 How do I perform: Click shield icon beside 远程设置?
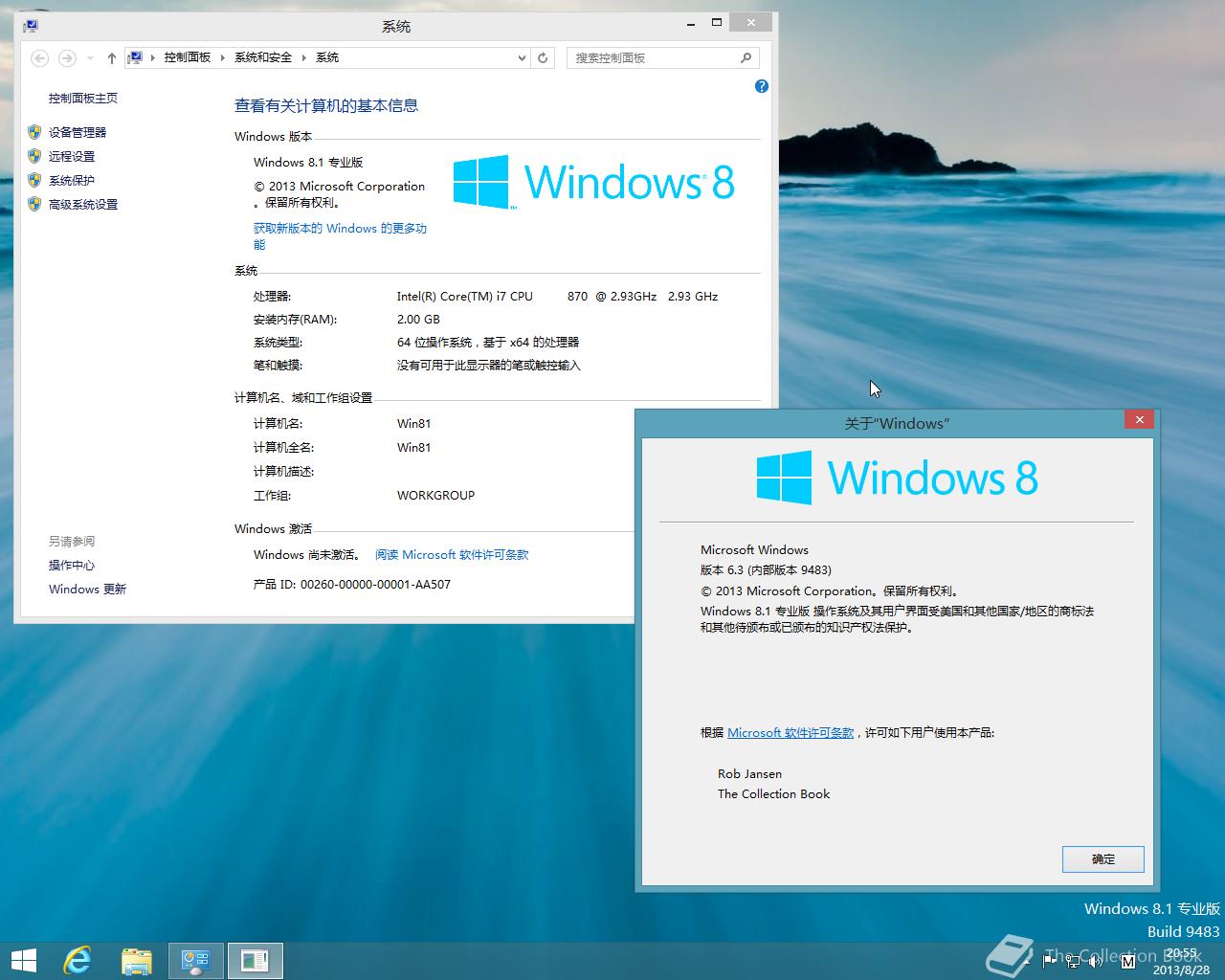point(34,156)
